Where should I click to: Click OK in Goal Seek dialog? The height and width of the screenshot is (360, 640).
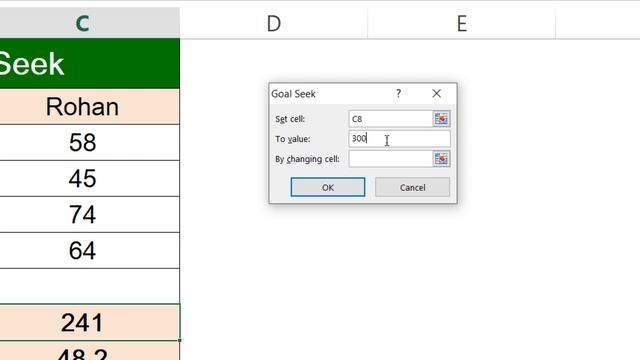(x=328, y=187)
